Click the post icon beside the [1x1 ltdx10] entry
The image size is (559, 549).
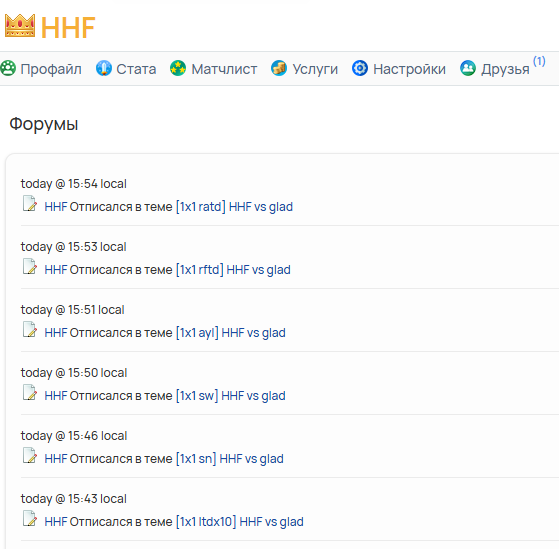(30, 519)
